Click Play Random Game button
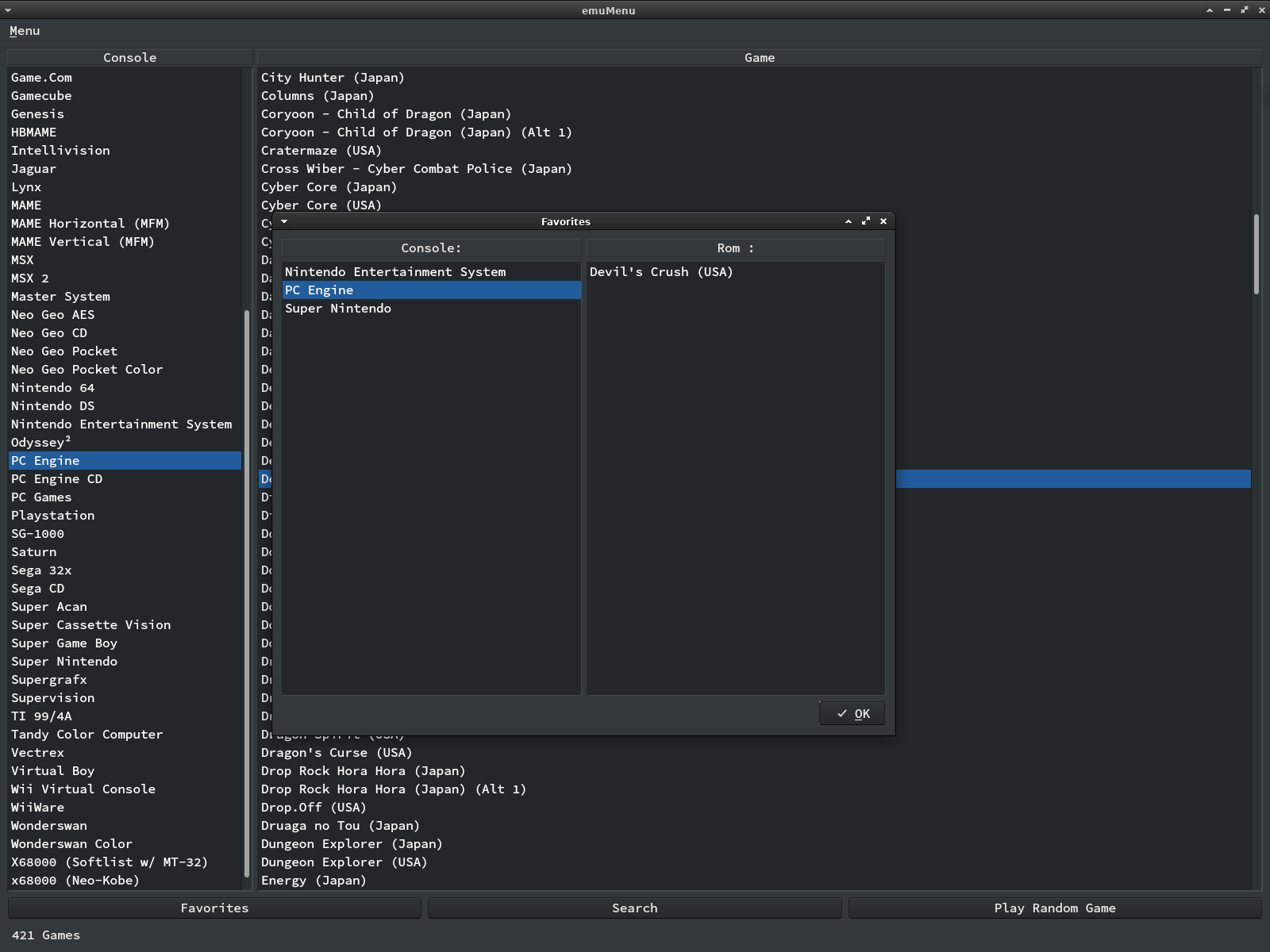The width and height of the screenshot is (1270, 952). (x=1055, y=908)
